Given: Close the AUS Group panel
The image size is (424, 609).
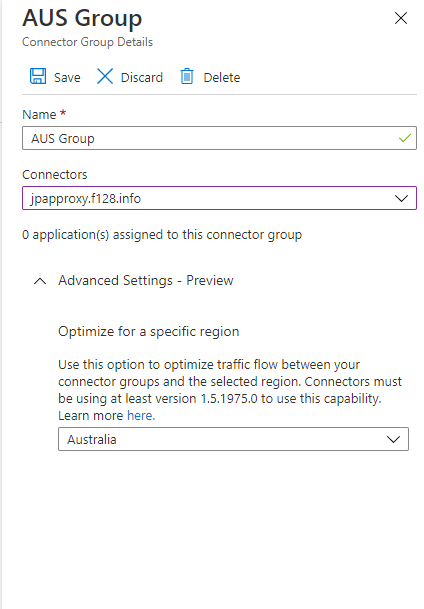Looking at the screenshot, I should point(401,18).
